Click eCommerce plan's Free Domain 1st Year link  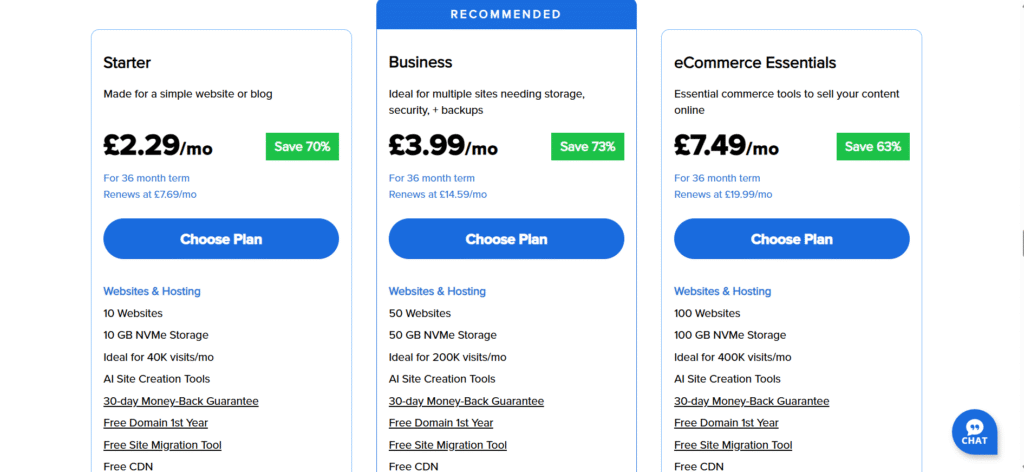pyautogui.click(x=726, y=423)
